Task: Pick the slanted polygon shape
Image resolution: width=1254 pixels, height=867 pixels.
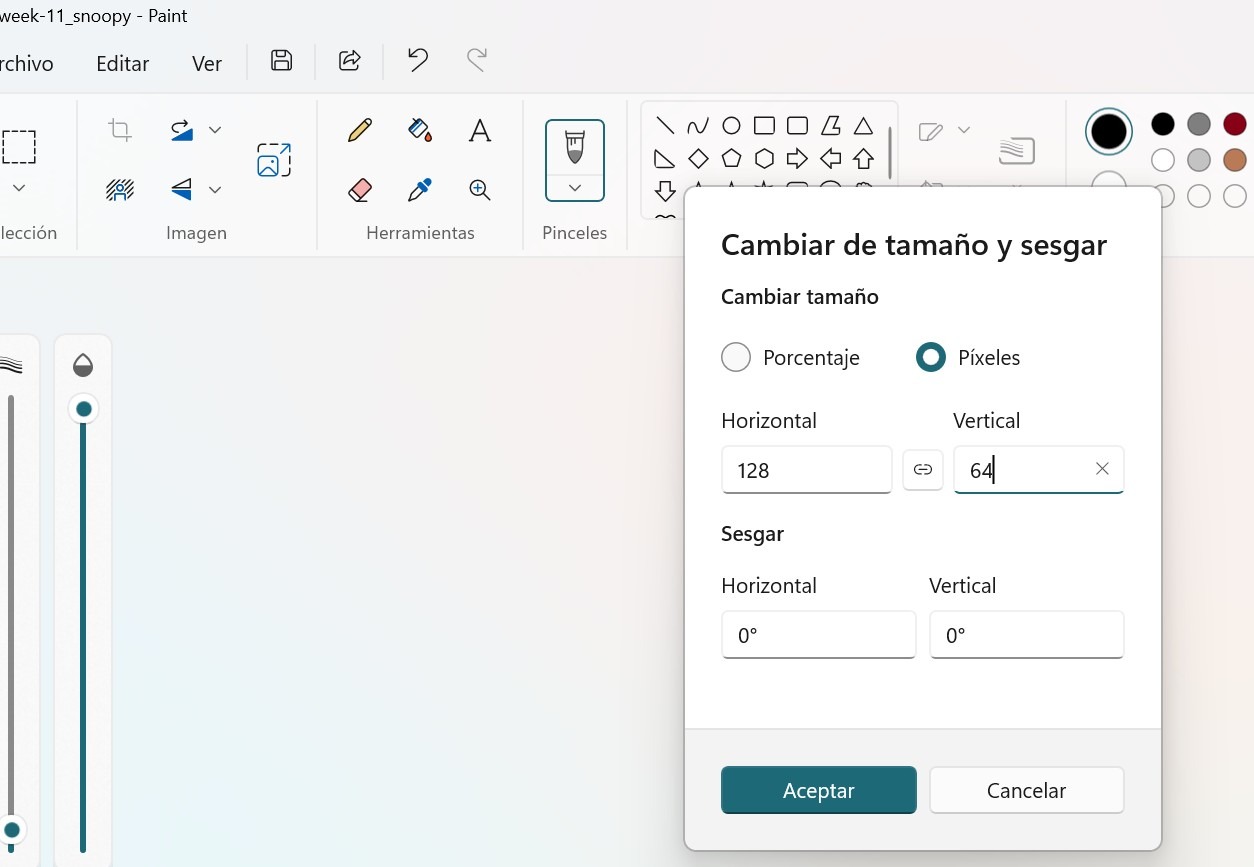Action: 830,126
